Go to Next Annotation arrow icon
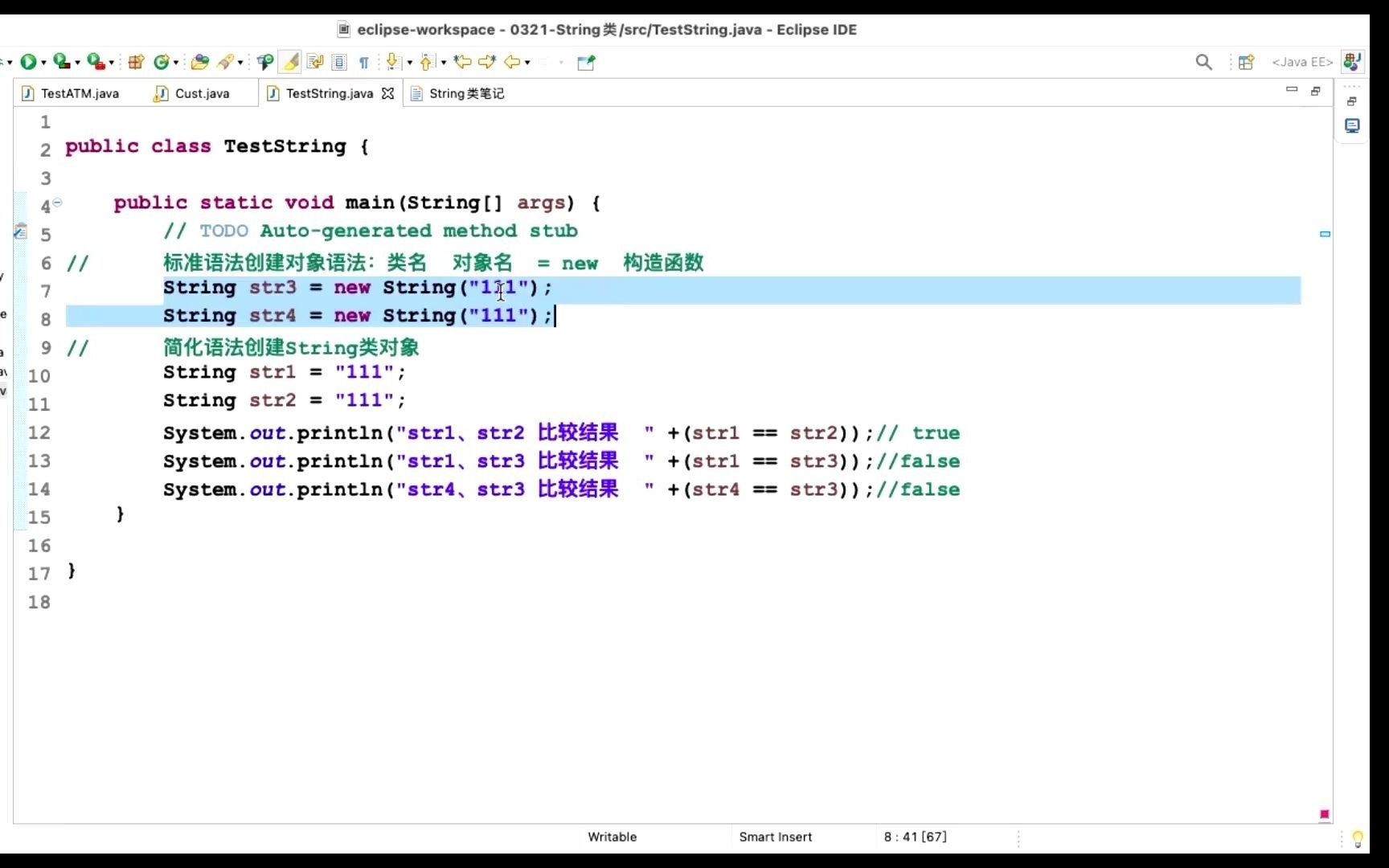 [393, 62]
